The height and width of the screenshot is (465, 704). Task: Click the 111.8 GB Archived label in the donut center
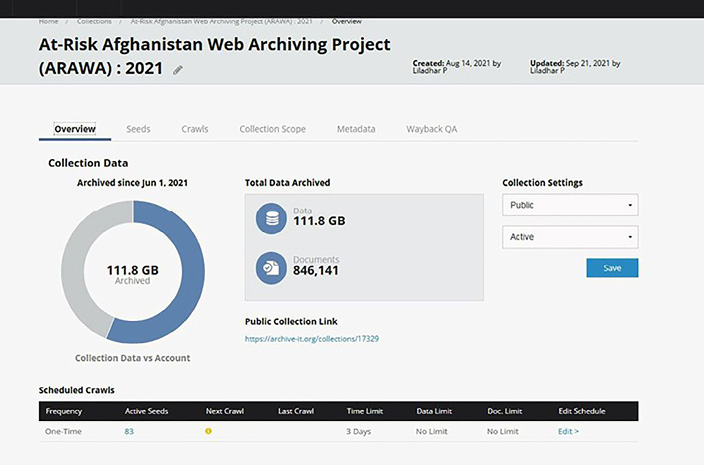[132, 274]
